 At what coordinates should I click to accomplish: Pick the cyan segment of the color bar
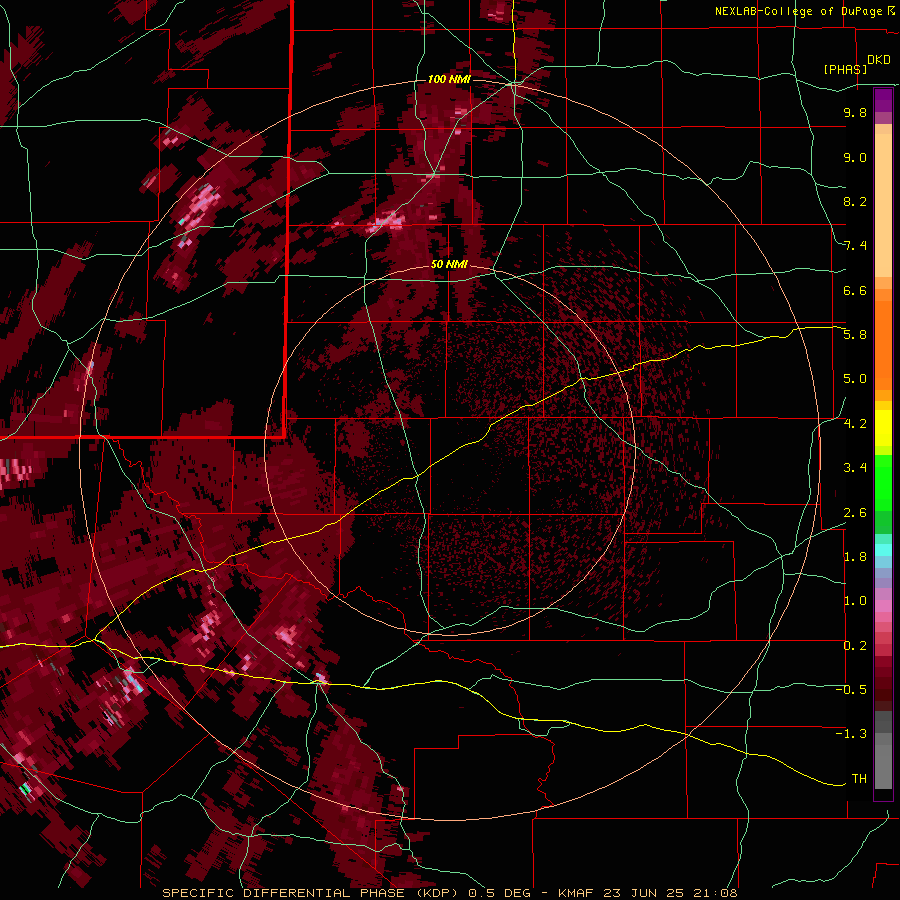883,550
